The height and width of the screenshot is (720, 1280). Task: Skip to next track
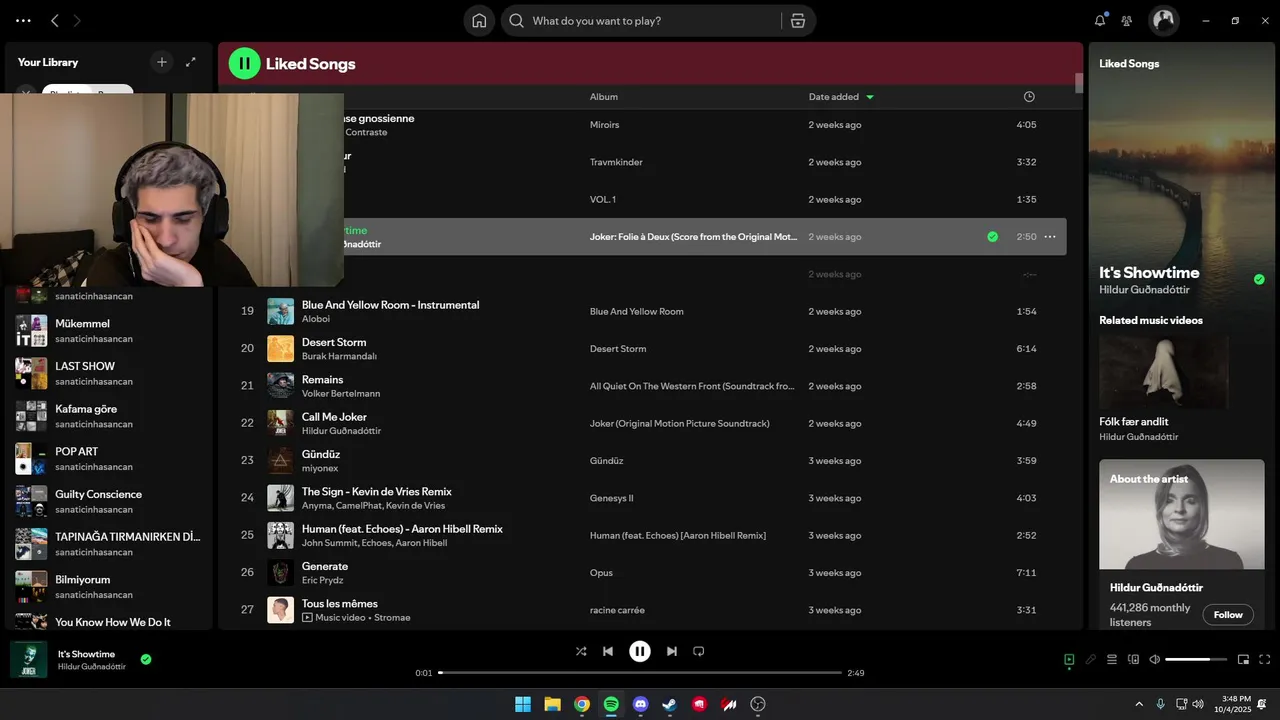[x=672, y=651]
